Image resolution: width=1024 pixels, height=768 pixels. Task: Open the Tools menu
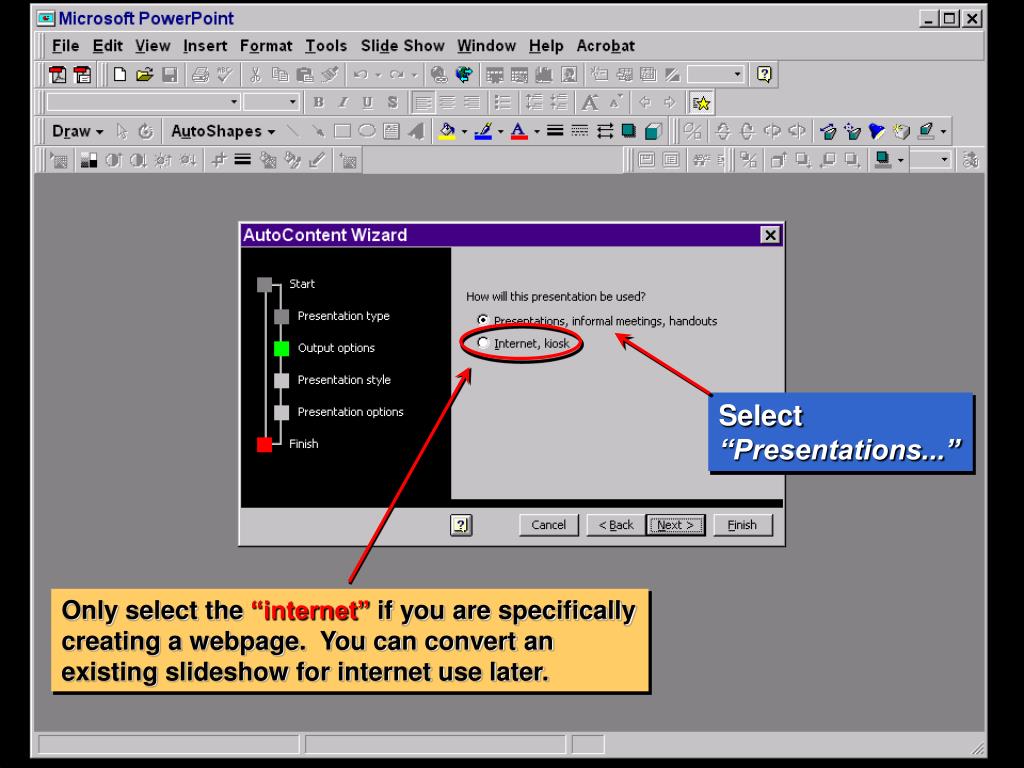pyautogui.click(x=326, y=46)
